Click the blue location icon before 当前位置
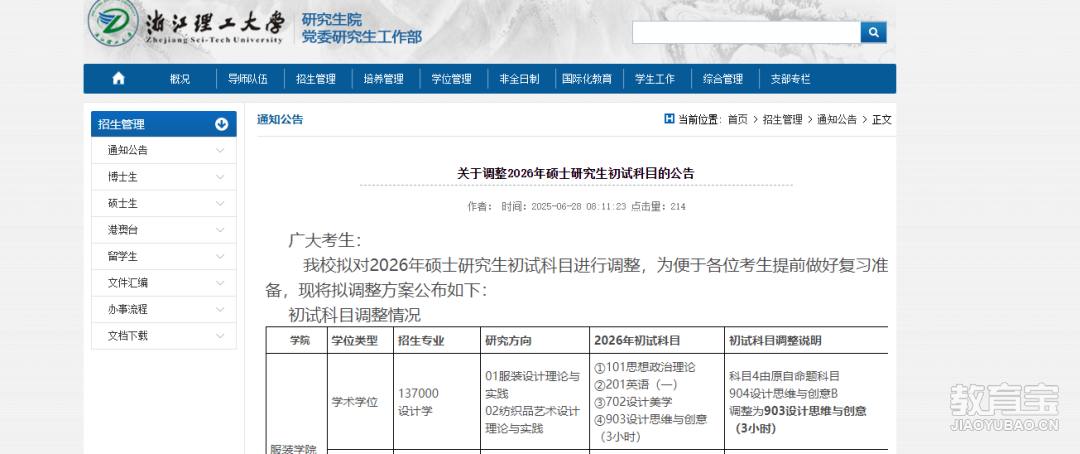Image resolution: width=1080 pixels, height=454 pixels. (669, 119)
